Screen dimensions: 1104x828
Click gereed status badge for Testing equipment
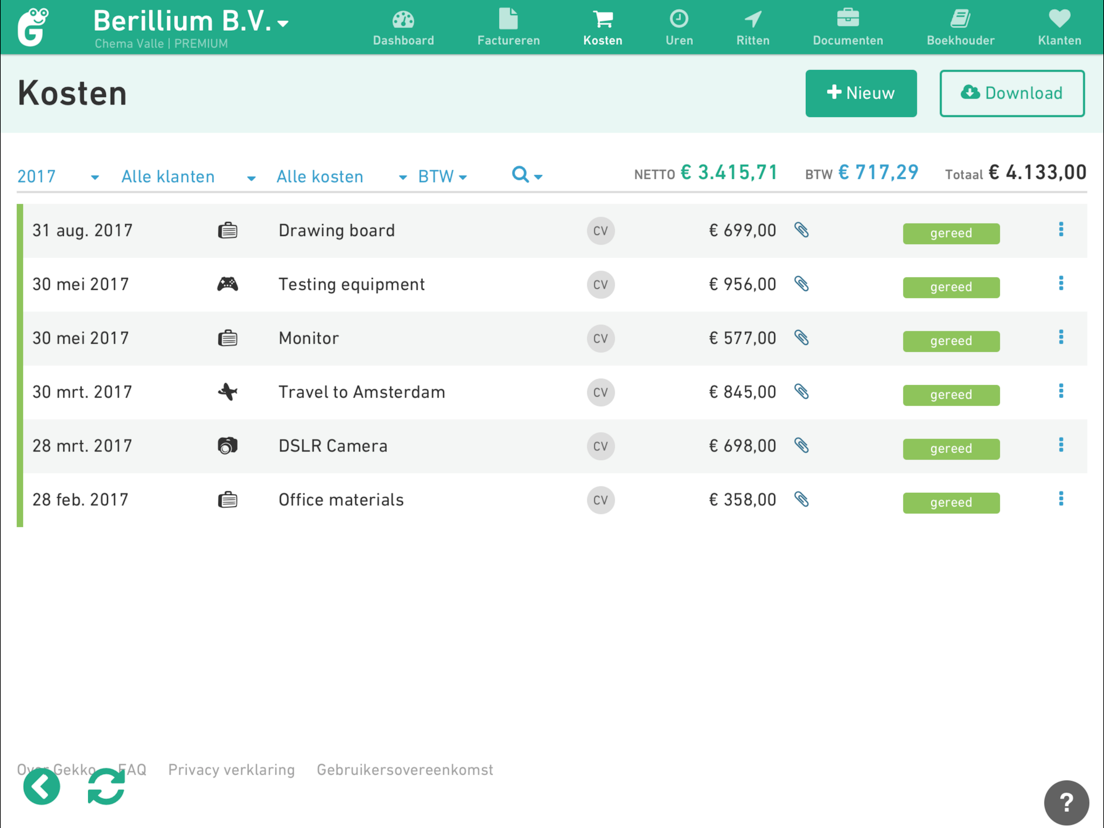(x=951, y=287)
